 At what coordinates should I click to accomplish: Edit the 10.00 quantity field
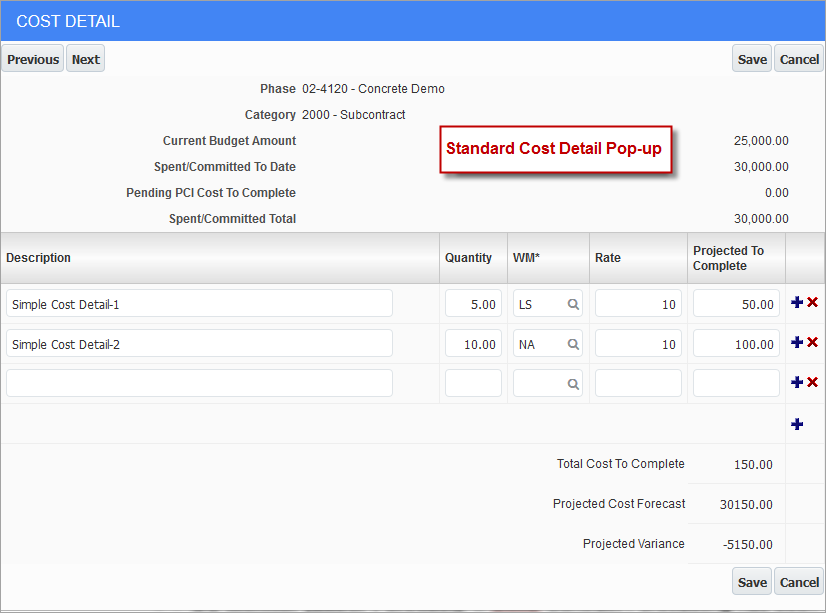(x=473, y=343)
